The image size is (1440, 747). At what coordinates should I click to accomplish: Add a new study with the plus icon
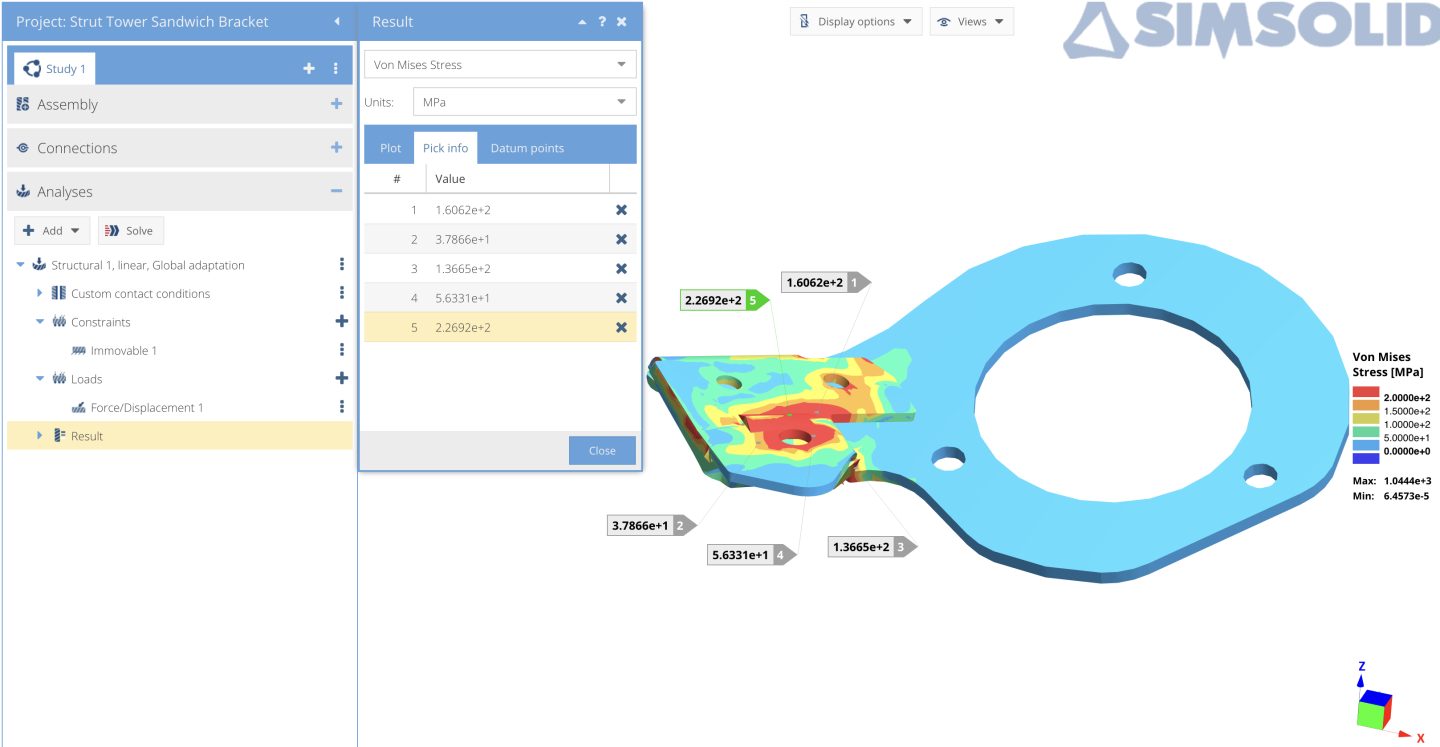[309, 68]
